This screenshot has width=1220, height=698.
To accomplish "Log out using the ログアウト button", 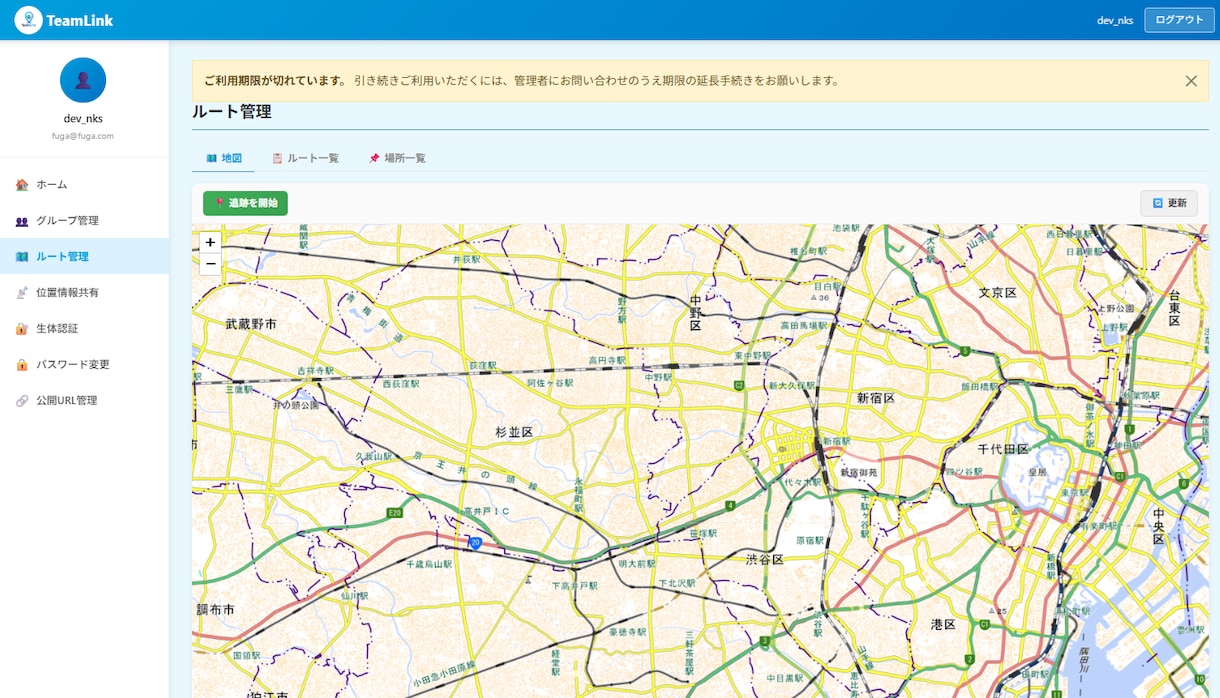I will [1179, 20].
